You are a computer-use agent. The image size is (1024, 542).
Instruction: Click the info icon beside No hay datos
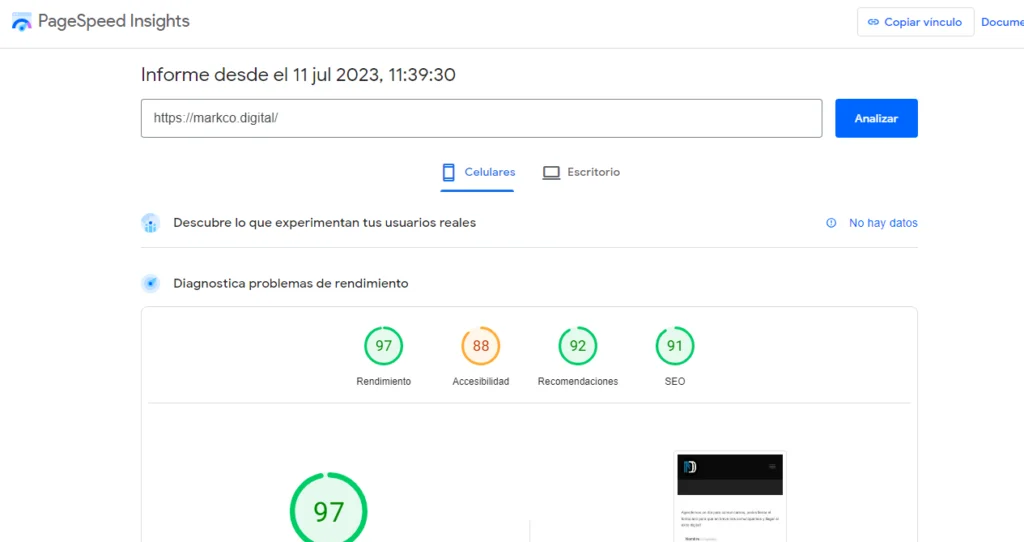[x=831, y=223]
